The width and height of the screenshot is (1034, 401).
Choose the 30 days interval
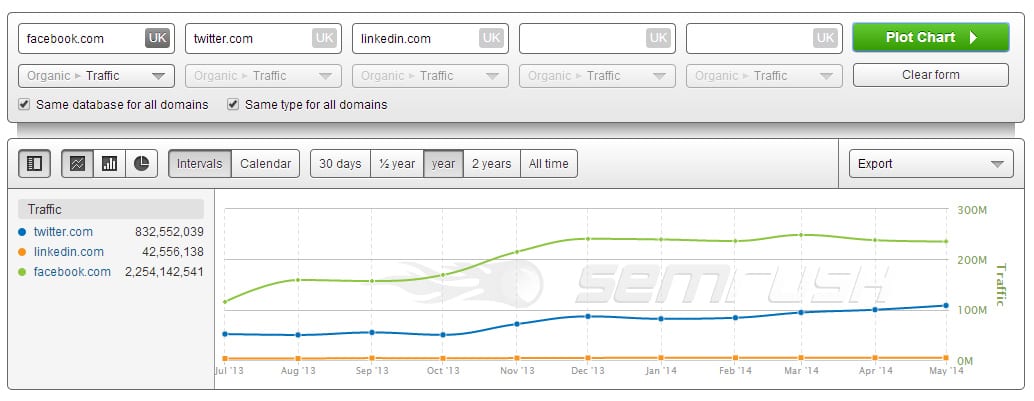(340, 164)
